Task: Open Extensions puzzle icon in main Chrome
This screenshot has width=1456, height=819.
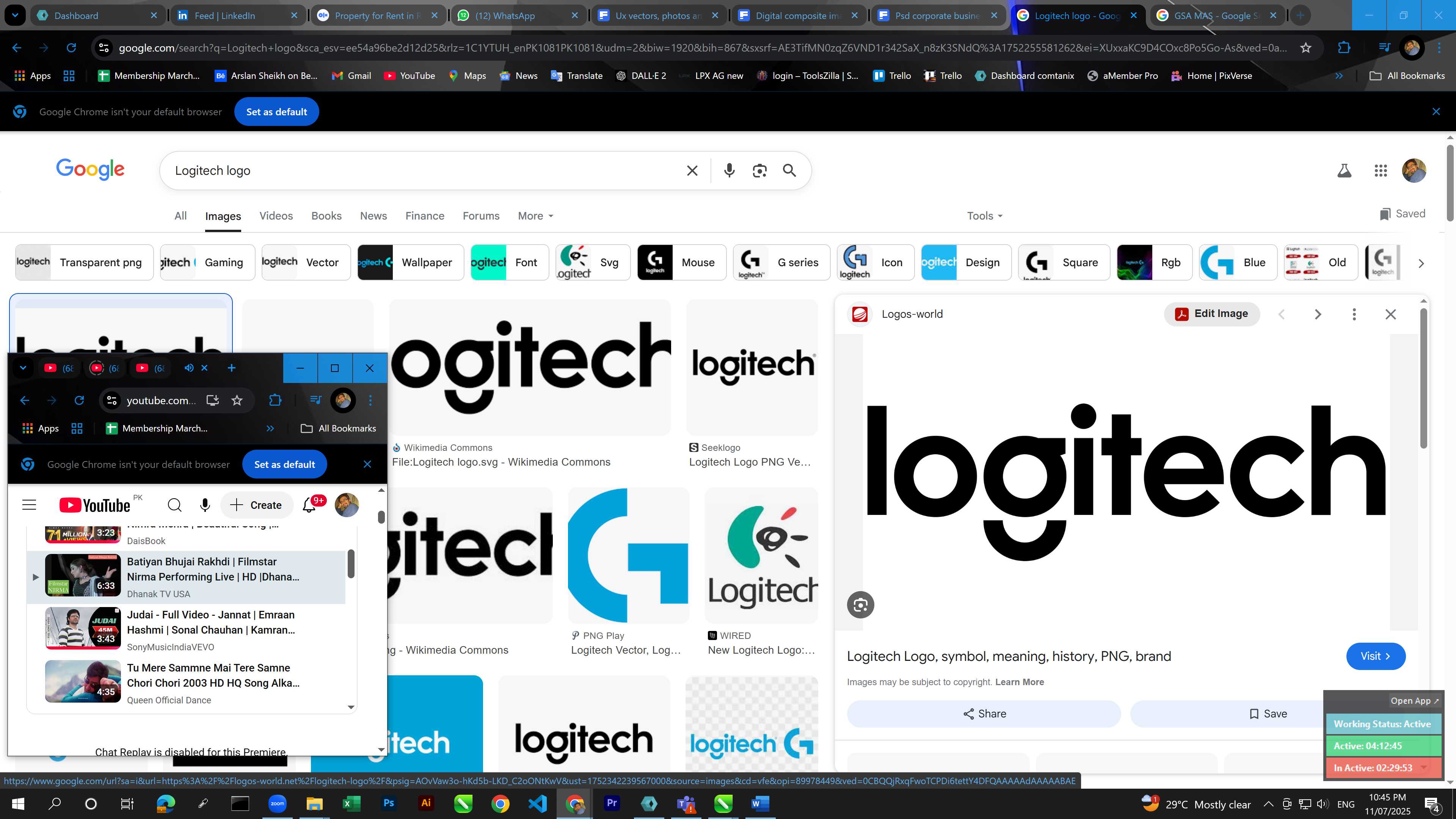Action: coord(1345,48)
